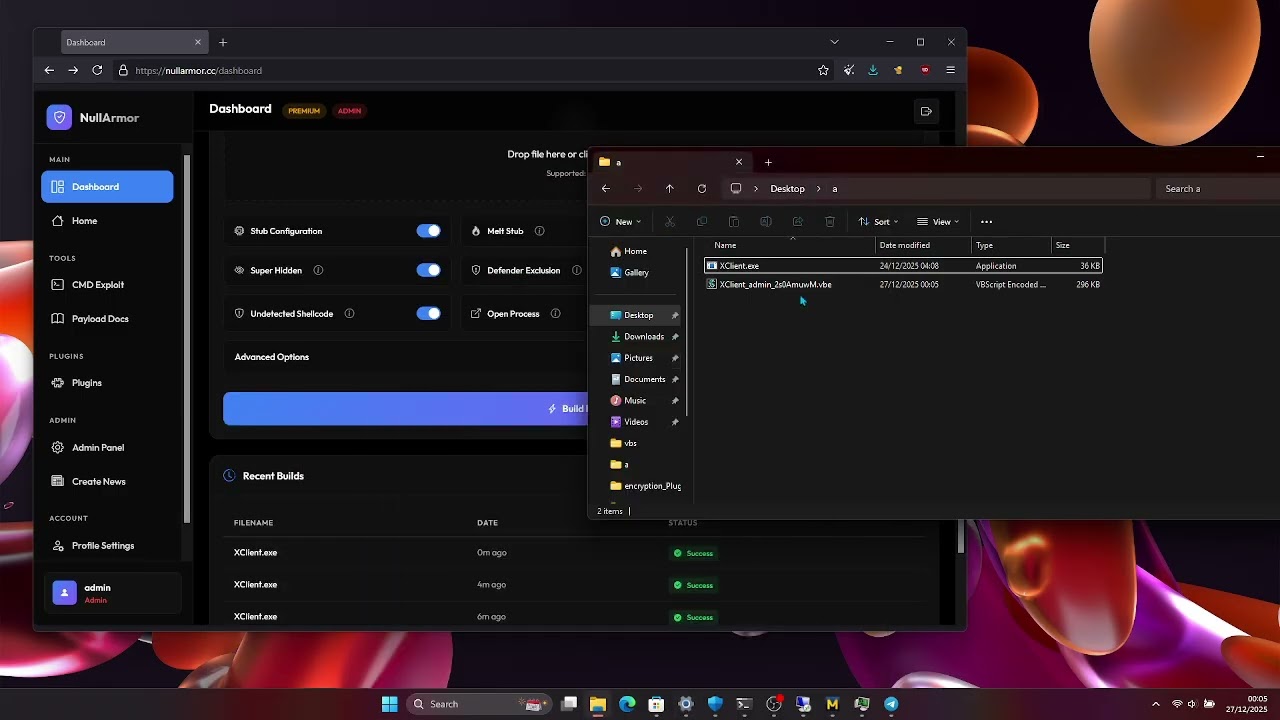Click the browser address bar URL

pos(198,71)
